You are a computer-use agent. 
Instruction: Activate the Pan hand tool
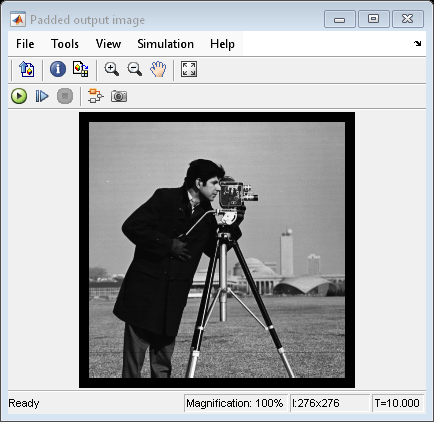[x=158, y=69]
